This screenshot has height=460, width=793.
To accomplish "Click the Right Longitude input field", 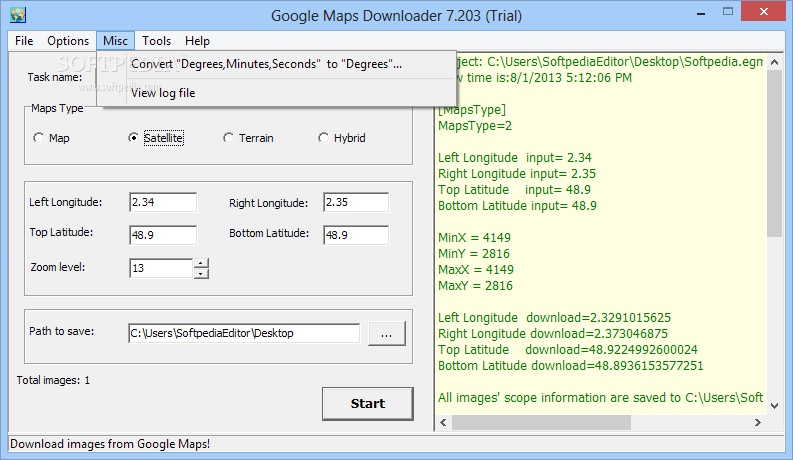I will [x=356, y=202].
